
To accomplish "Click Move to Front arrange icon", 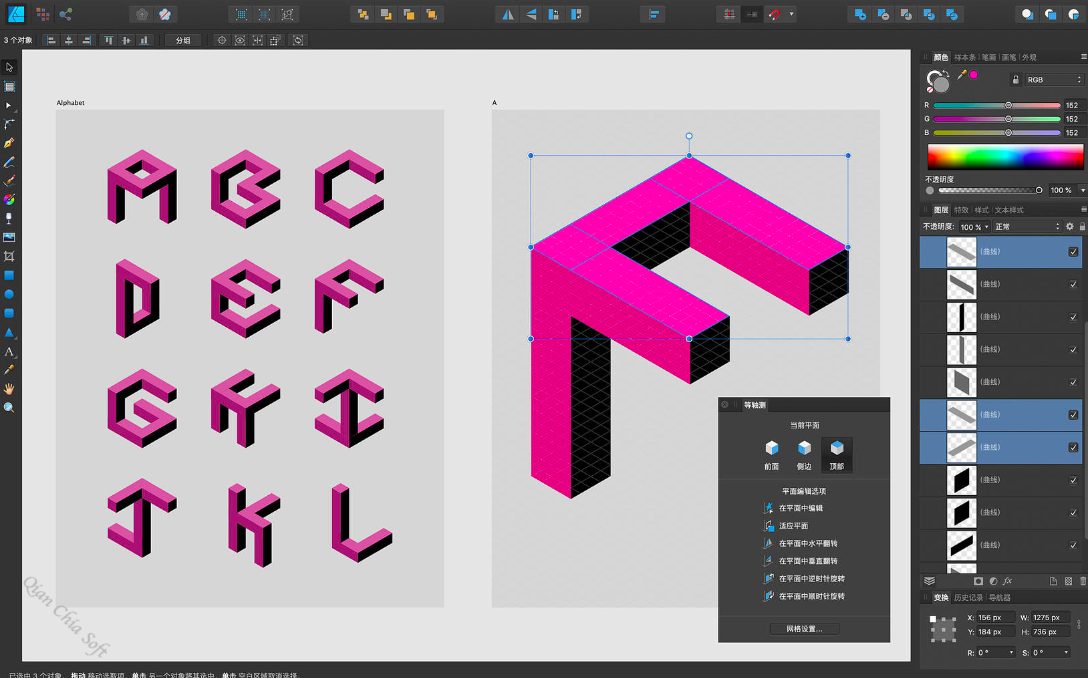I will pos(432,15).
